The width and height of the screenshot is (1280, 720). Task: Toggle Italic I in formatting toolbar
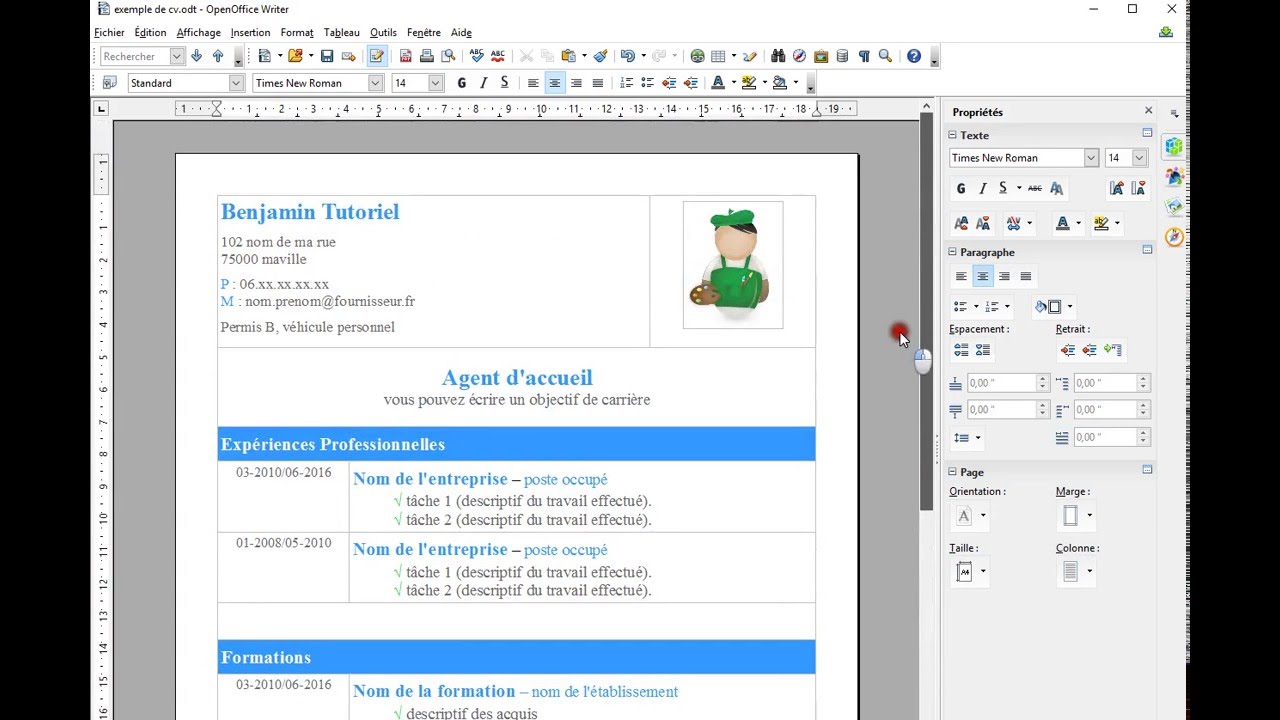(483, 83)
